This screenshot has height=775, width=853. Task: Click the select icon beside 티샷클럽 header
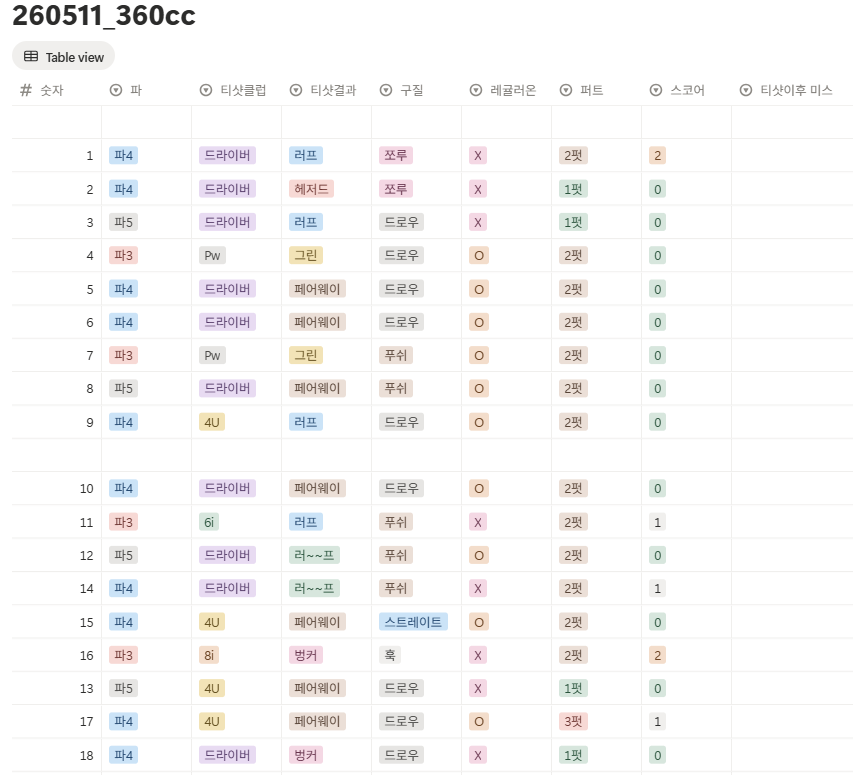pos(206,90)
